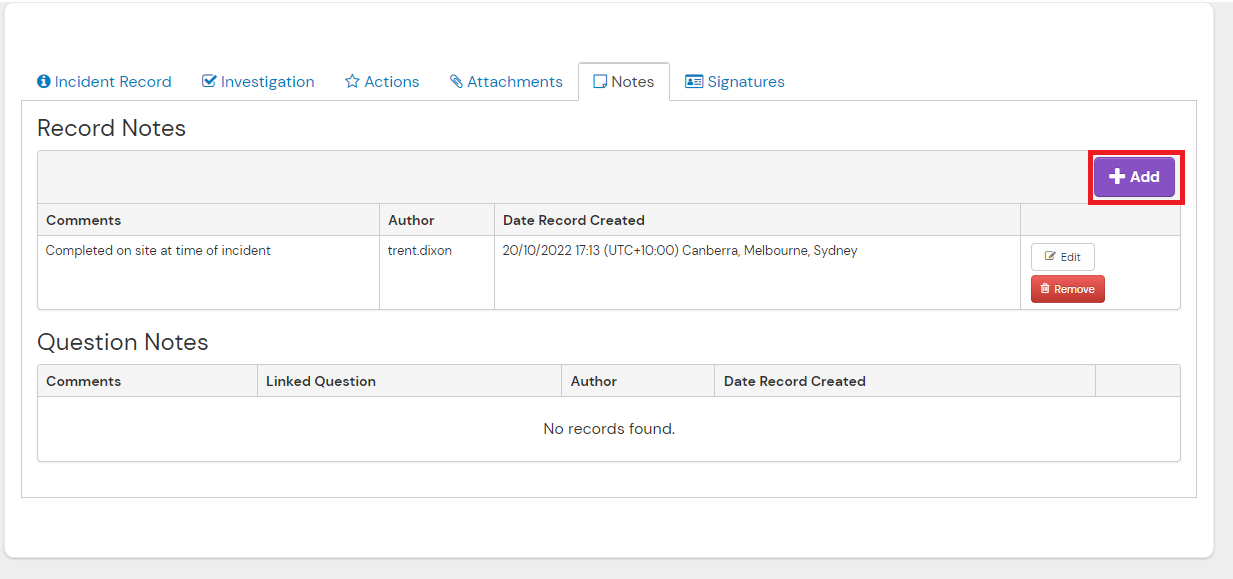This screenshot has width=1233, height=579.
Task: Click the 'No records found.' row
Action: pos(608,429)
